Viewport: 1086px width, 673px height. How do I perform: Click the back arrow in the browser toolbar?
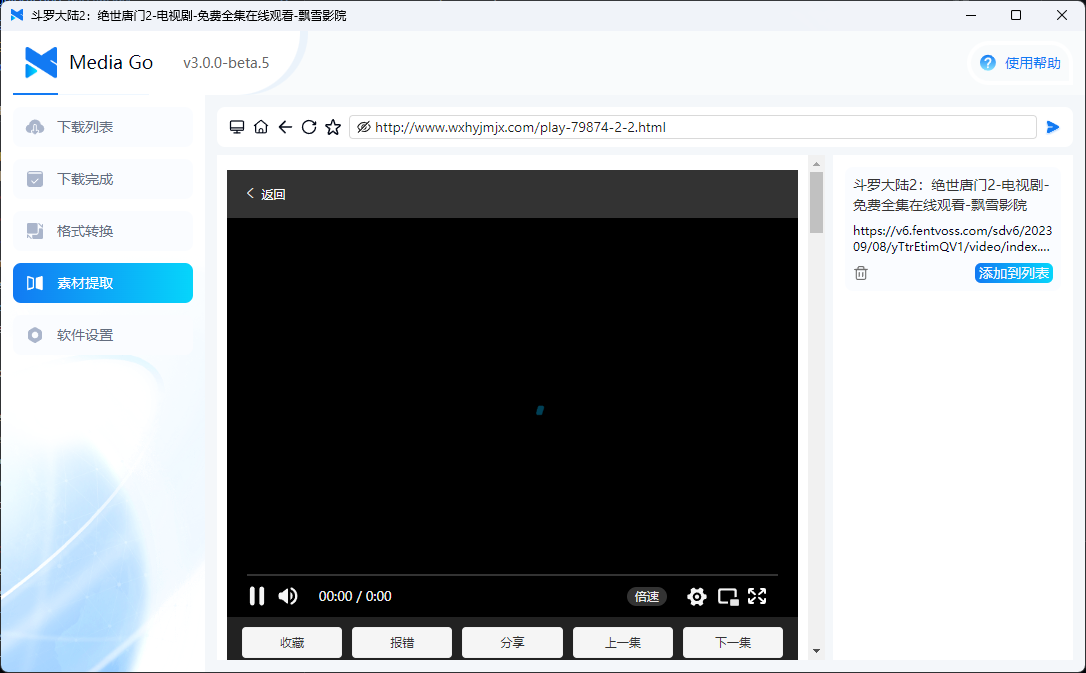(x=285, y=127)
